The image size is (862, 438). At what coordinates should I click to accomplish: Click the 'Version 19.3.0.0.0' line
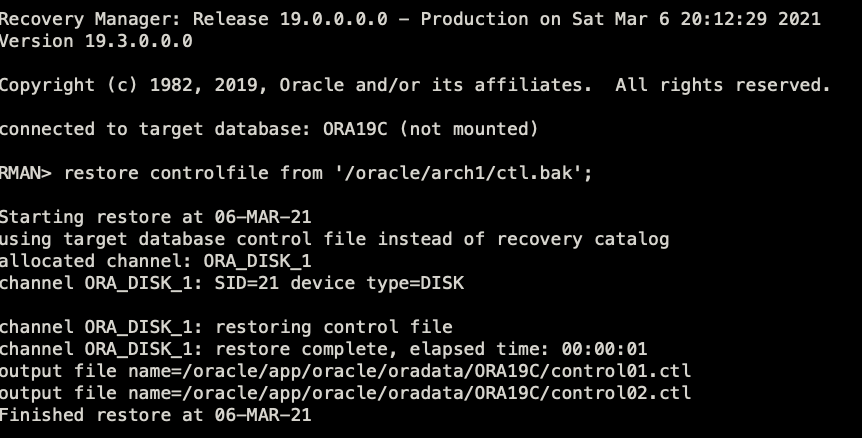point(96,41)
